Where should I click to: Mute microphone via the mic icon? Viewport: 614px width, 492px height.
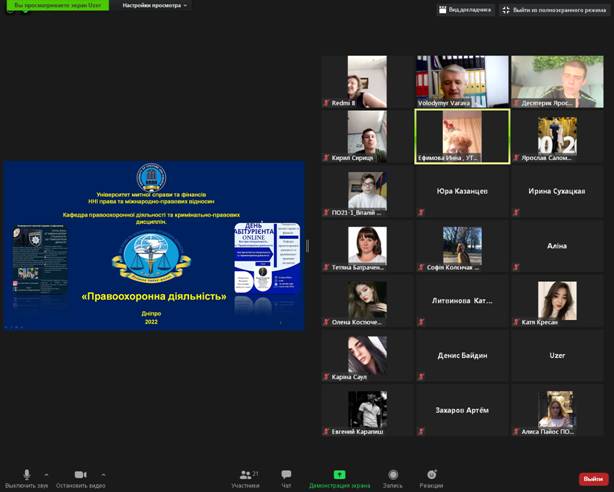[27, 474]
